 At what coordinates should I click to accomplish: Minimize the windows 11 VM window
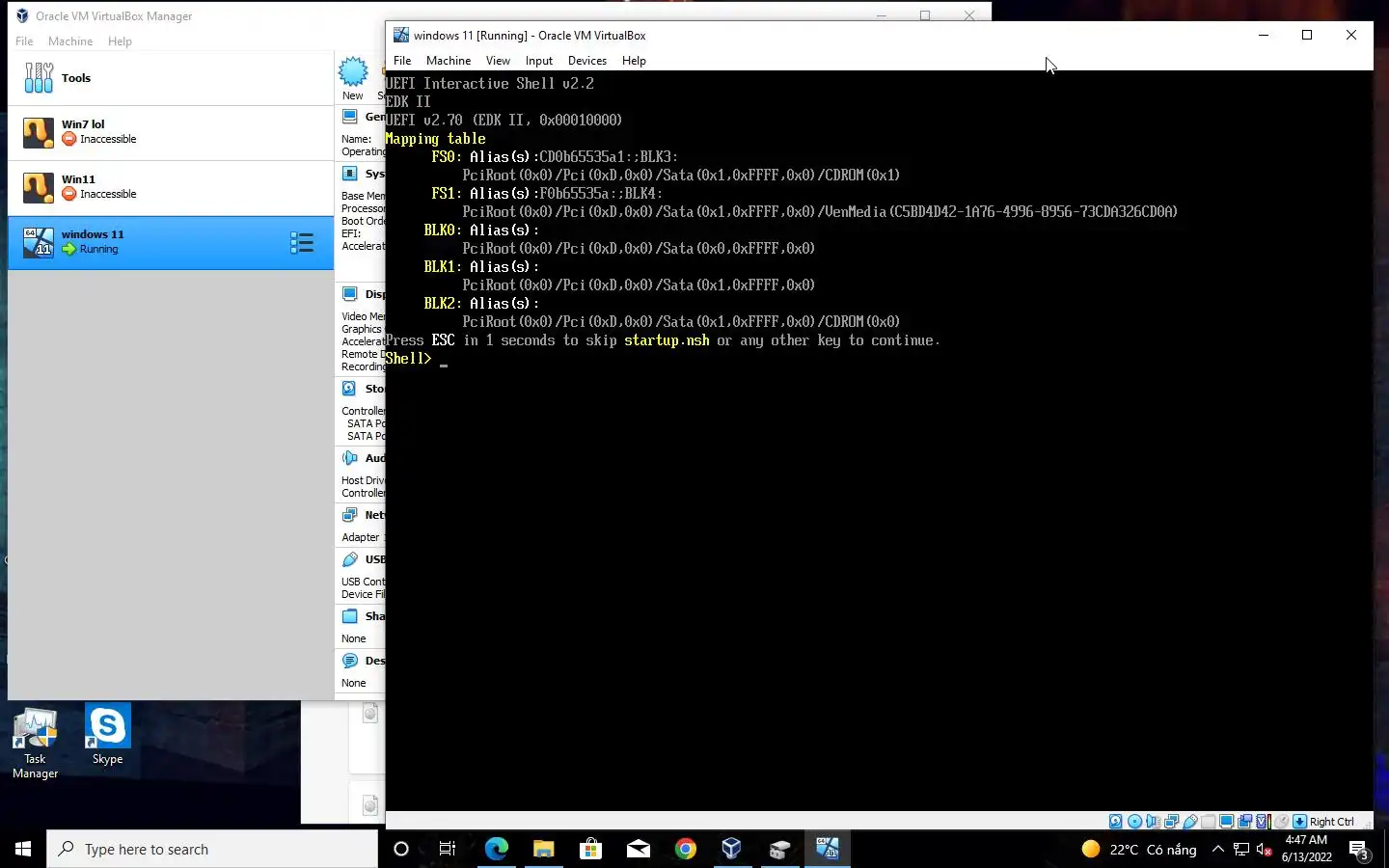[x=1264, y=35]
